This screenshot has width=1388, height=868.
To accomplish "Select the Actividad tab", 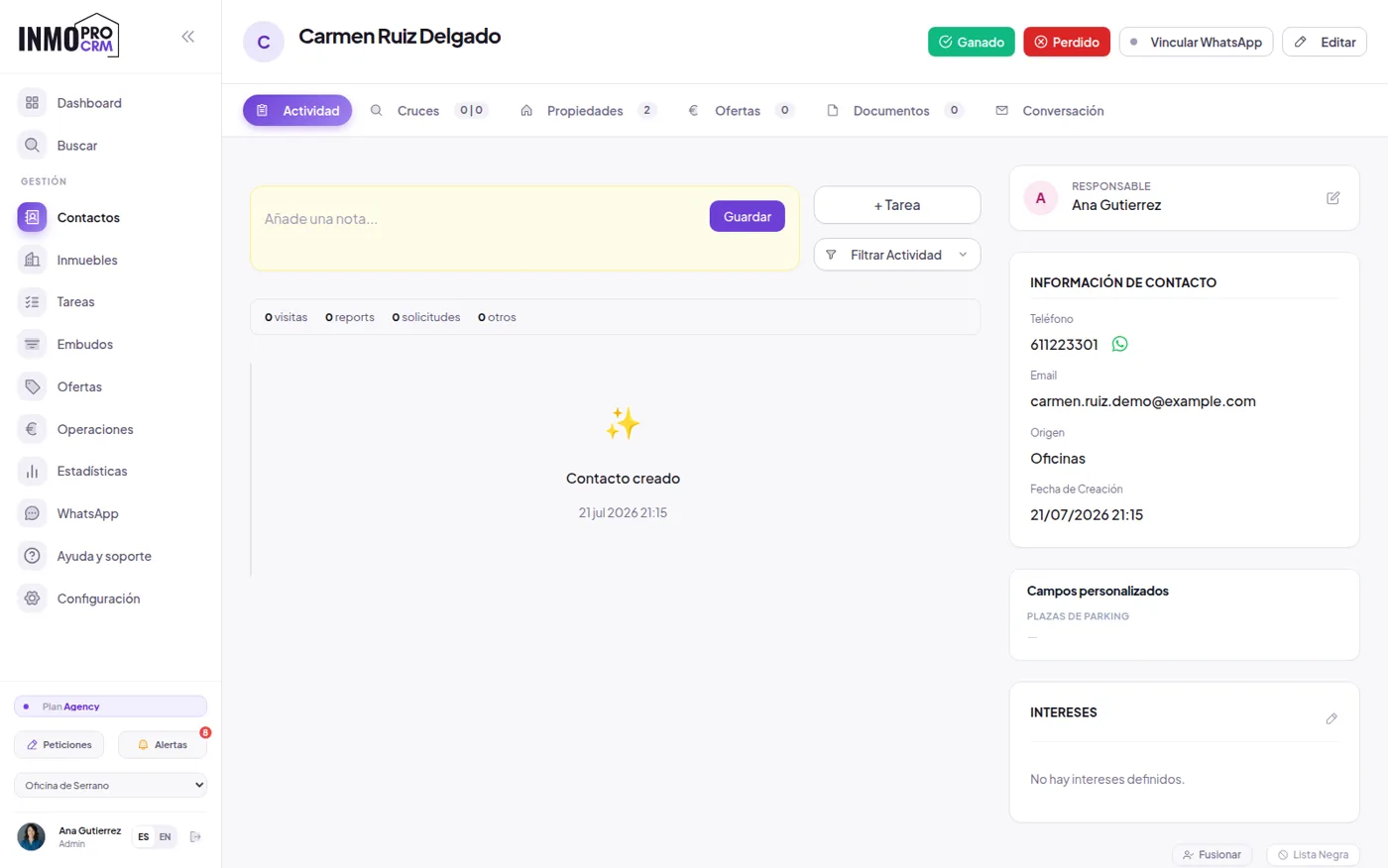I will tap(297, 111).
